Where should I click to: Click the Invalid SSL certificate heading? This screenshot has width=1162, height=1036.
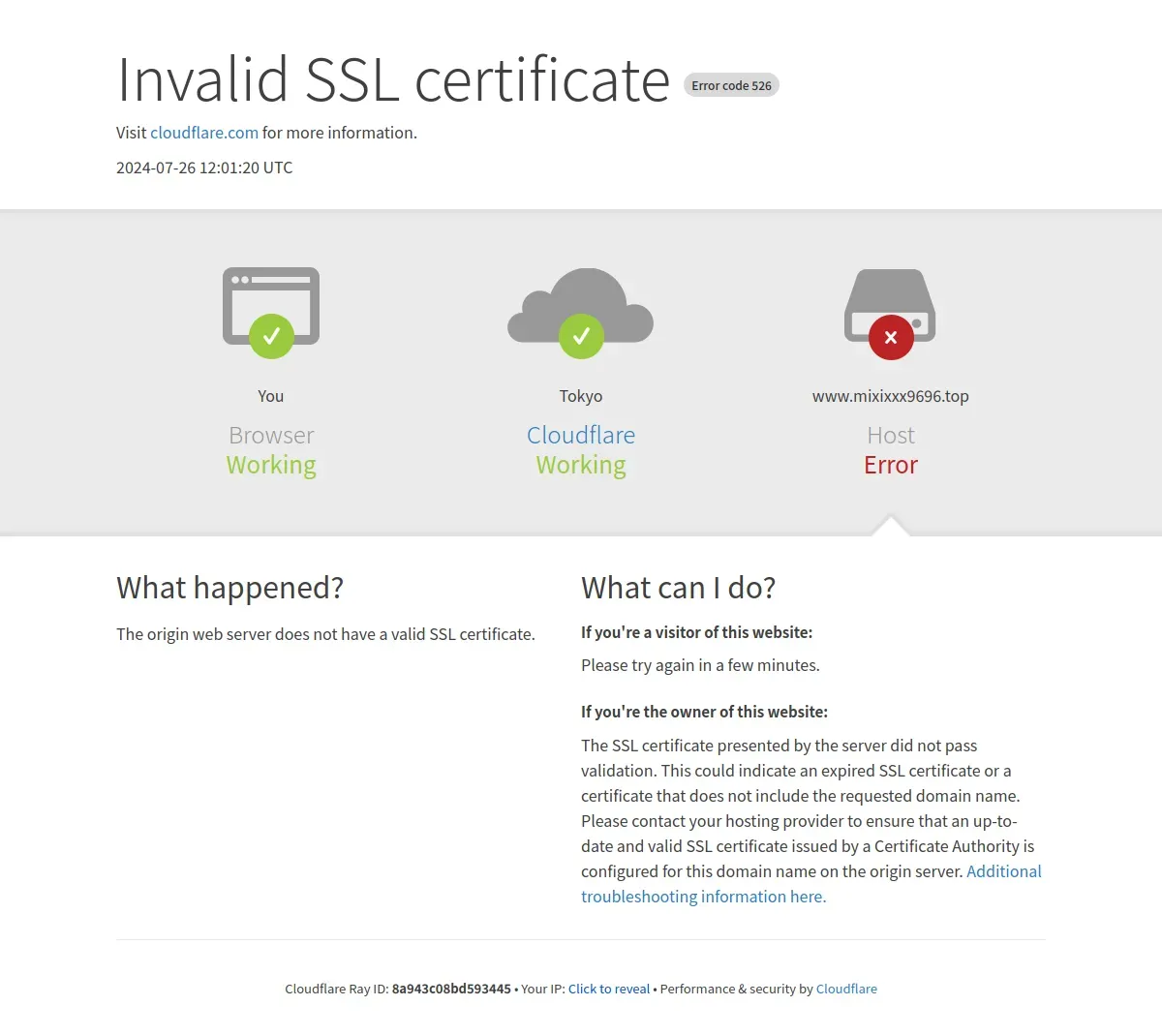coord(393,79)
